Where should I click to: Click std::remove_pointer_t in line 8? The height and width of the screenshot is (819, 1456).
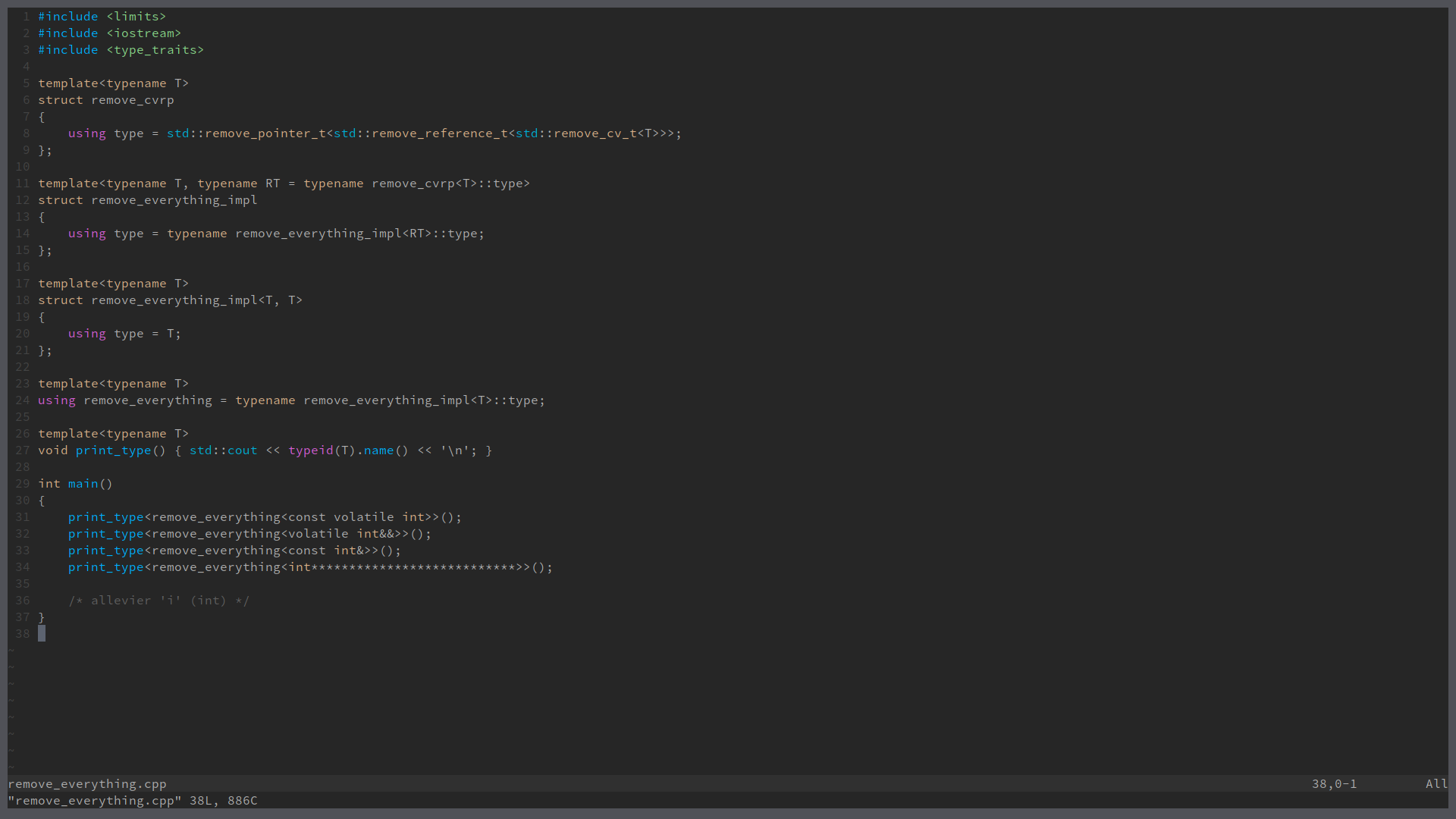tap(246, 133)
